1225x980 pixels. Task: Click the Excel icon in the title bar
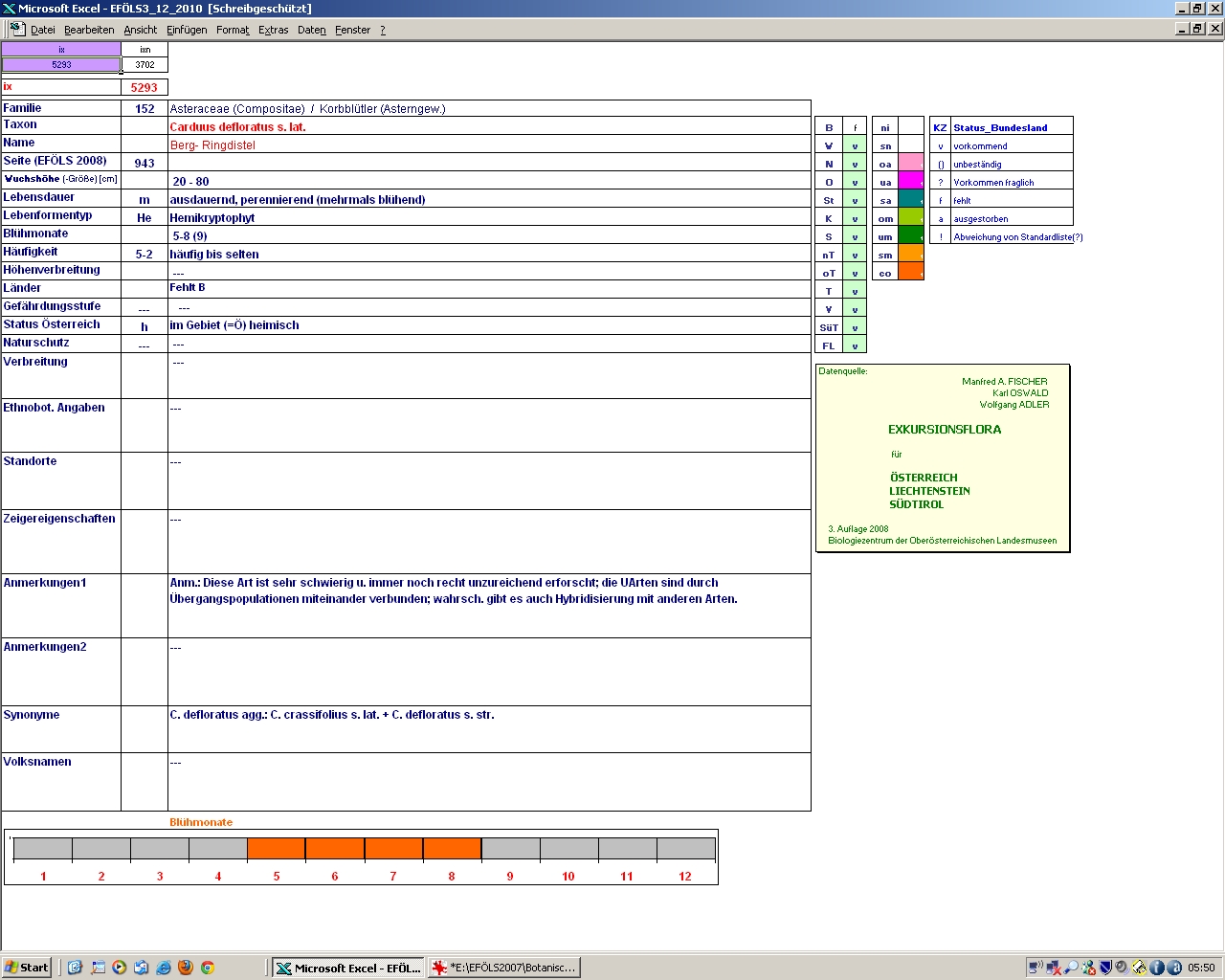[9, 9]
